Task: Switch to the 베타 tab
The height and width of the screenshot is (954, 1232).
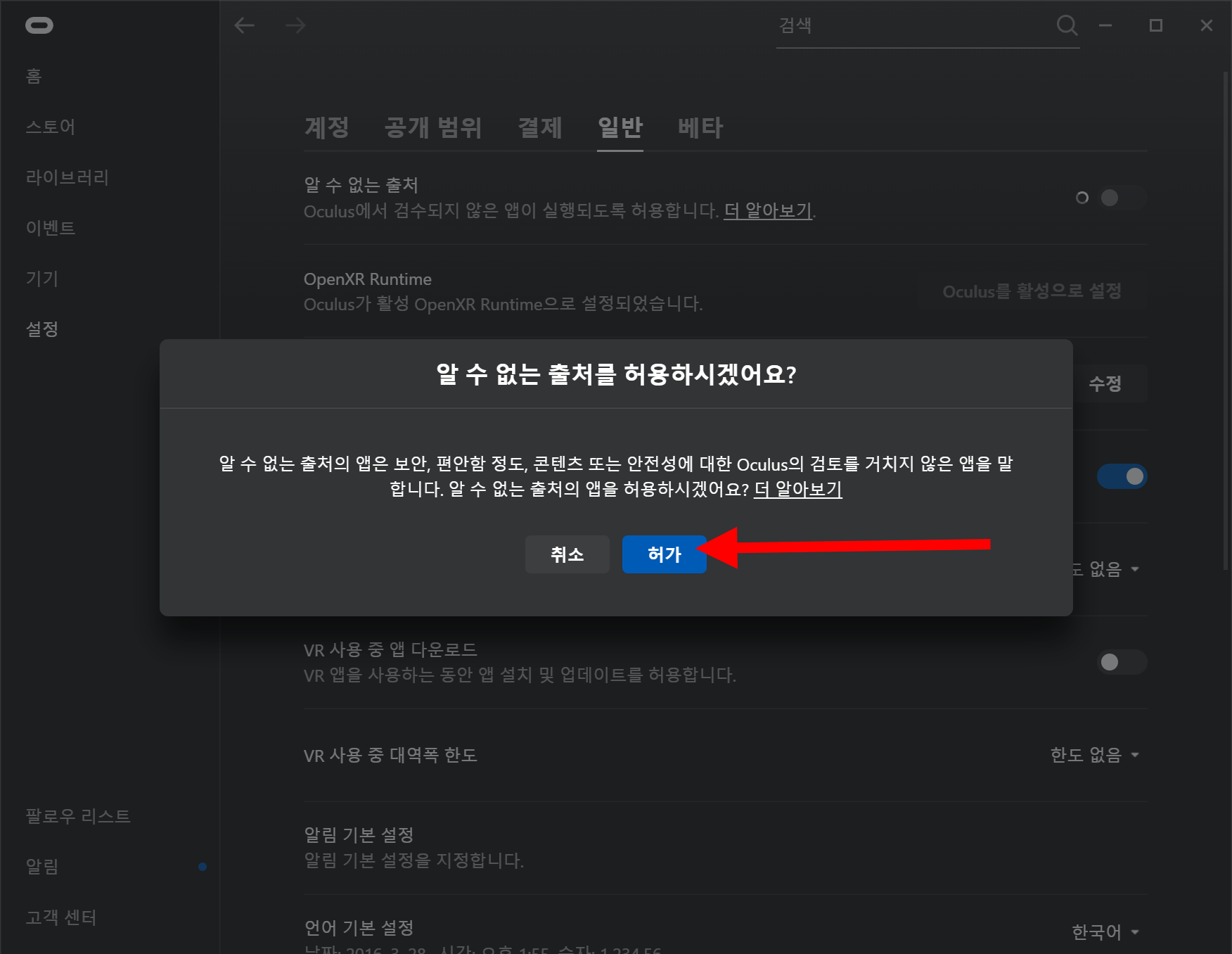Action: (700, 127)
